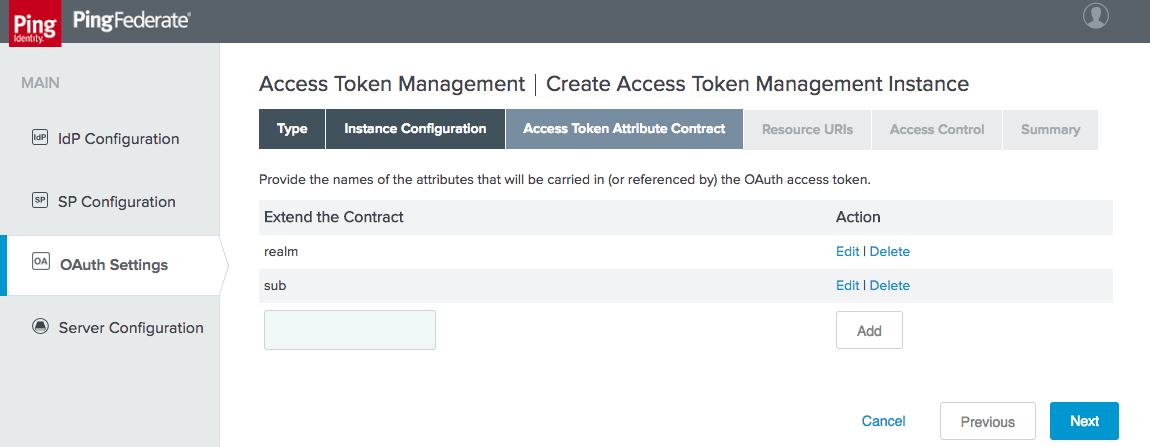Viewport: 1150px width, 447px height.
Task: Click the Ping Identity logo
Action: pyautogui.click(x=35, y=23)
